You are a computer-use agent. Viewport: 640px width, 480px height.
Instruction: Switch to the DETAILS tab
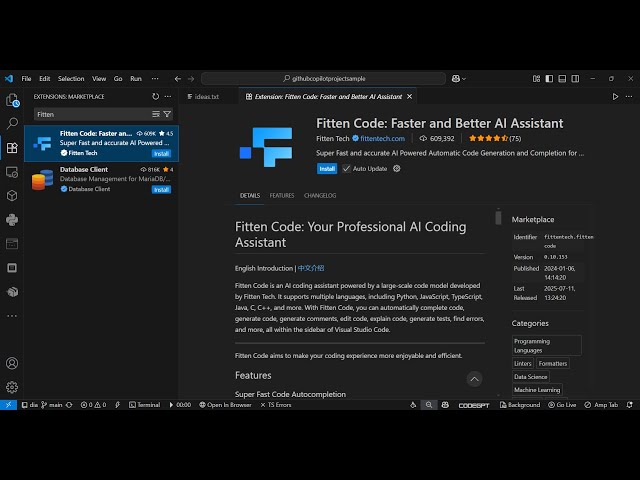click(250, 196)
